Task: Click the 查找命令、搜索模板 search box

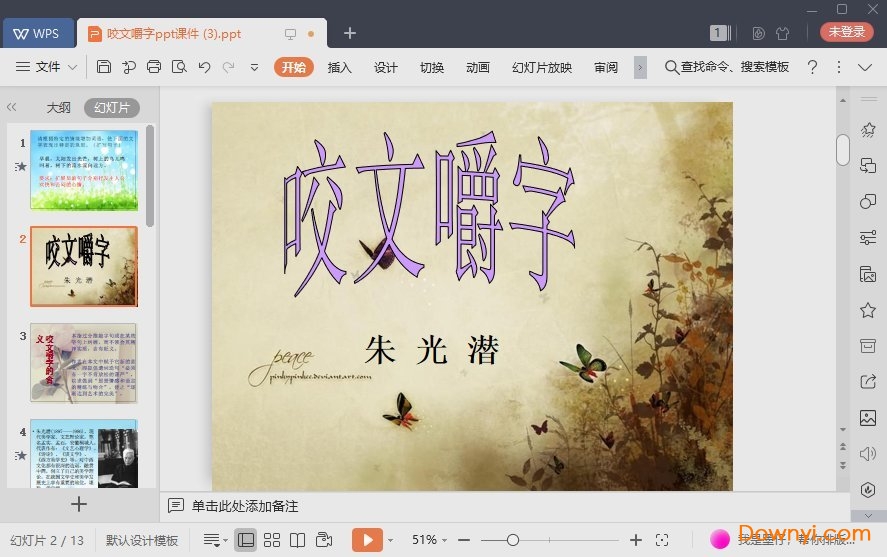Action: click(x=727, y=67)
